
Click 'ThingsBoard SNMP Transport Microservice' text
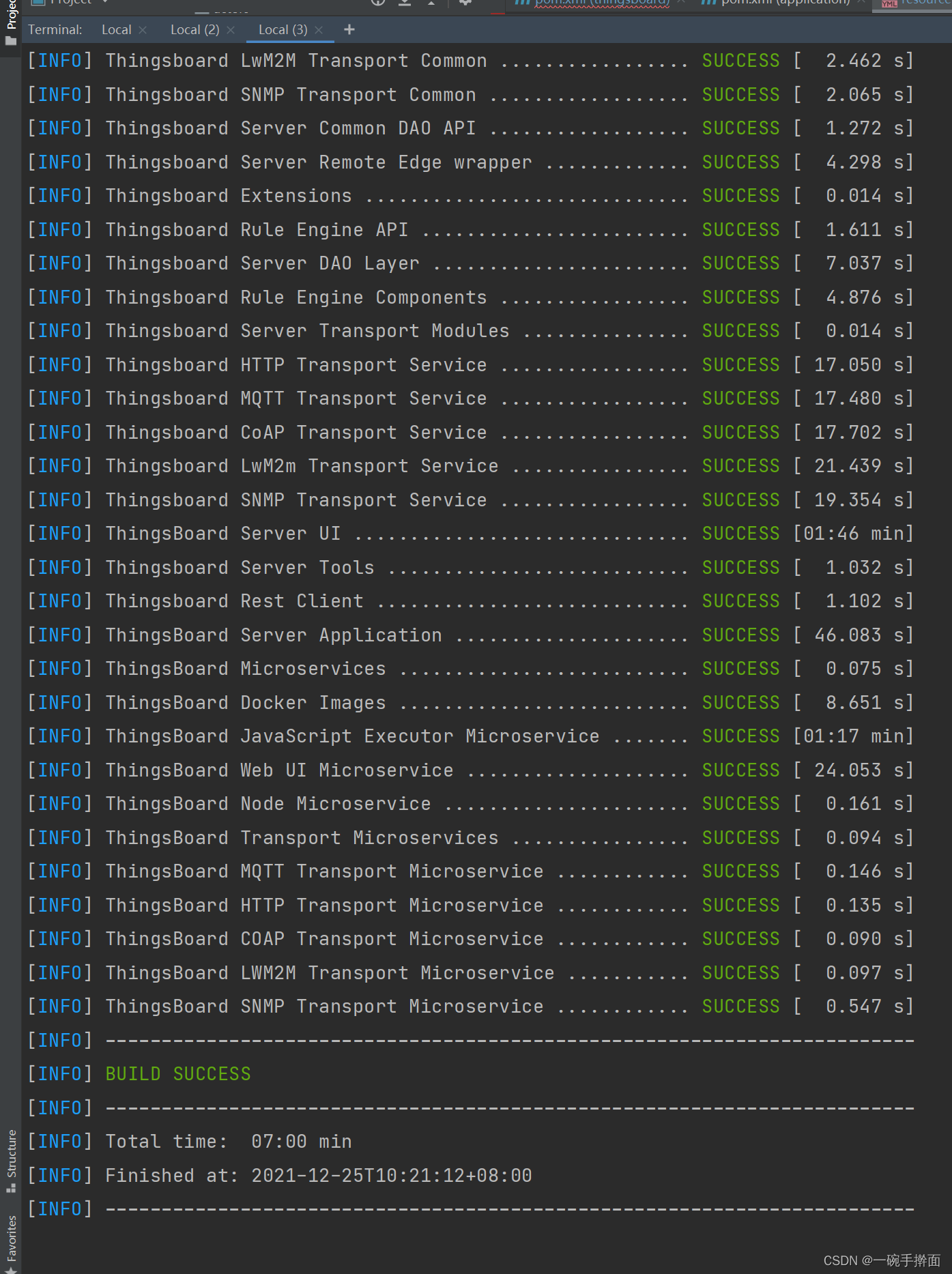(x=324, y=1007)
